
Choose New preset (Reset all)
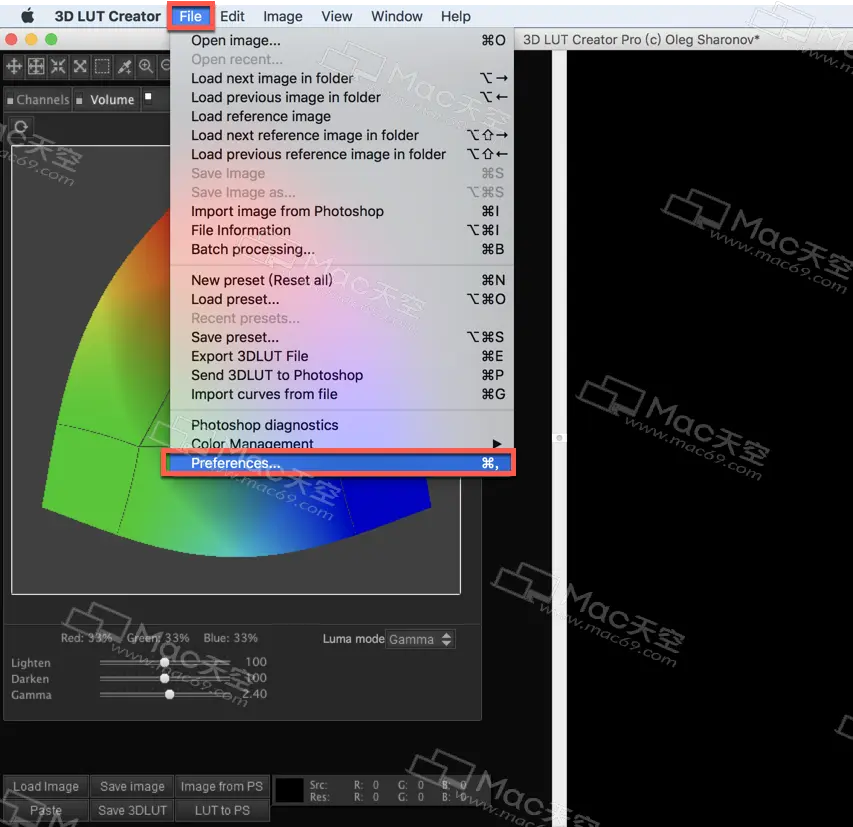point(342,280)
